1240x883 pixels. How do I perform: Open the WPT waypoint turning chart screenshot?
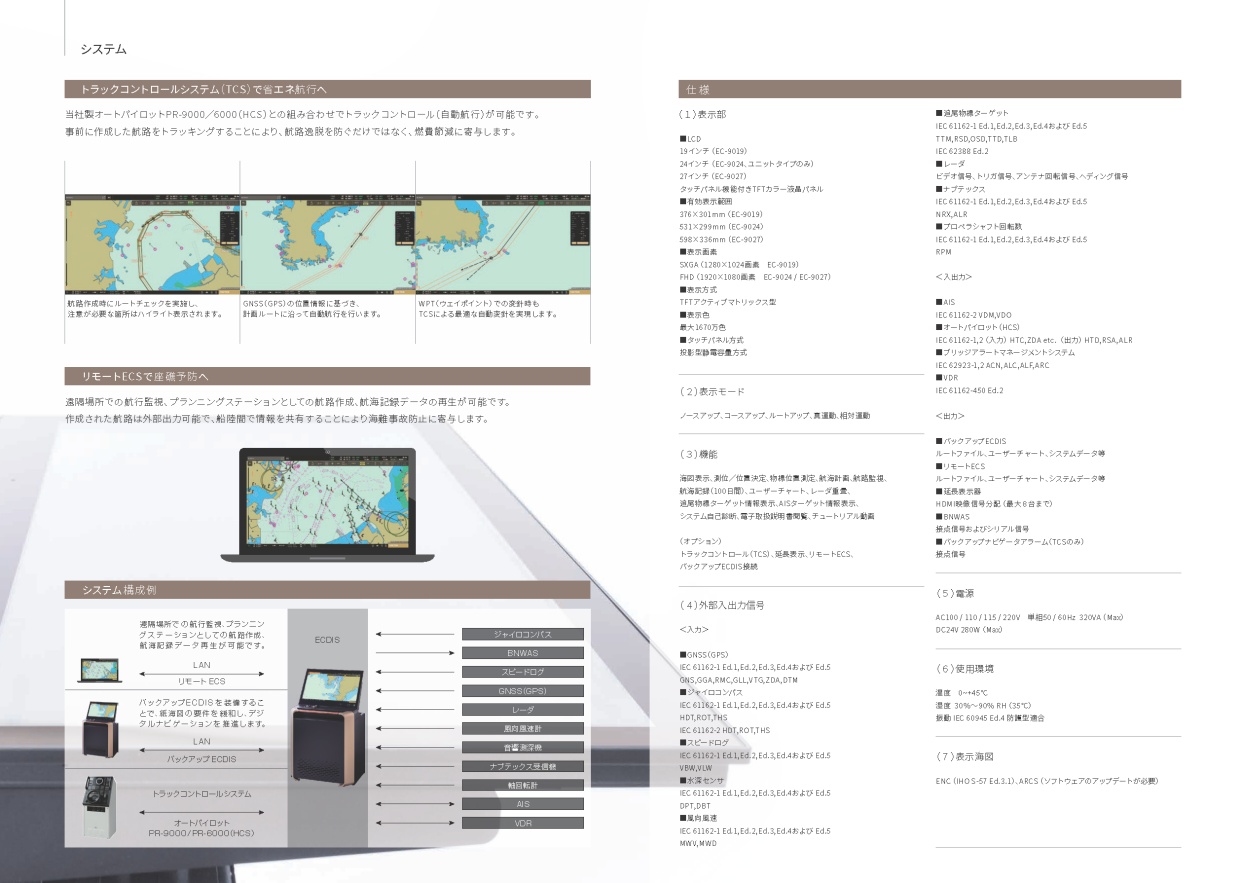(x=503, y=242)
